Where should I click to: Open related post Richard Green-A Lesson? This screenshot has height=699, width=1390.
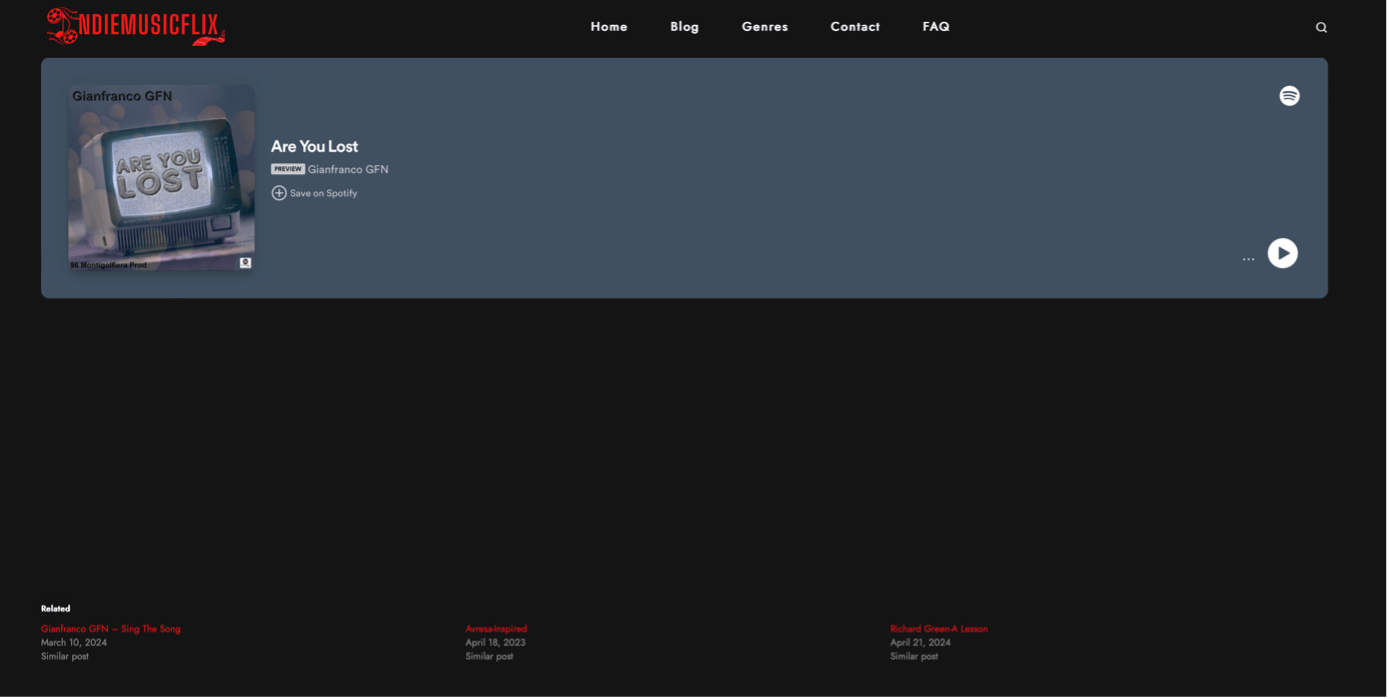coord(941,630)
